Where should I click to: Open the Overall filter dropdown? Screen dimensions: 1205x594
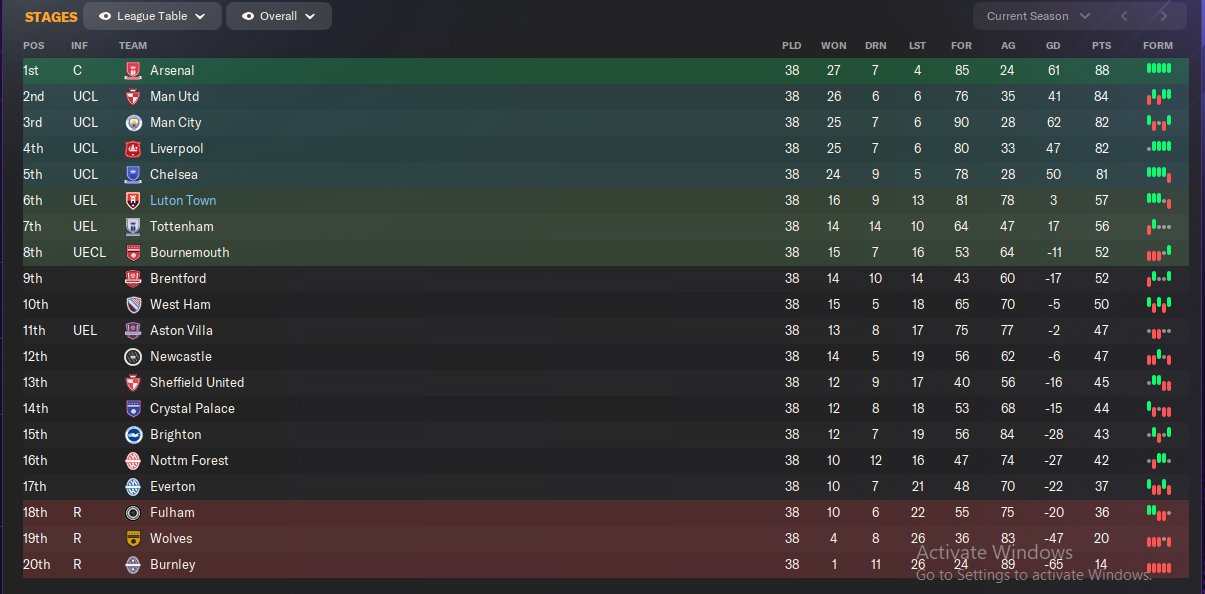coord(279,17)
